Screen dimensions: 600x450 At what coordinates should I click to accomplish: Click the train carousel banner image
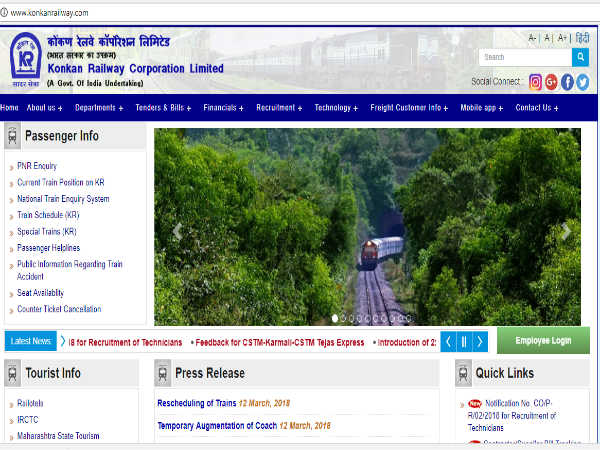[367, 227]
